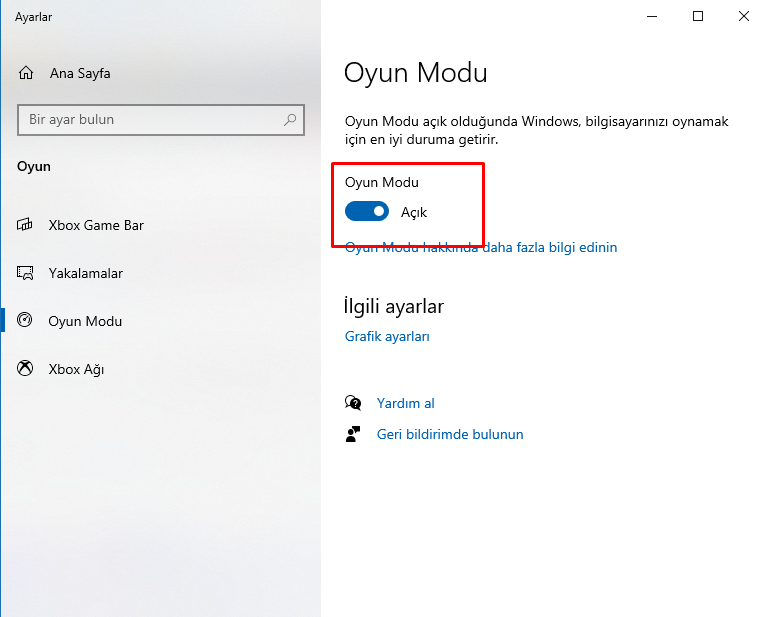
Task: Click the Yardım al link
Action: tap(406, 403)
